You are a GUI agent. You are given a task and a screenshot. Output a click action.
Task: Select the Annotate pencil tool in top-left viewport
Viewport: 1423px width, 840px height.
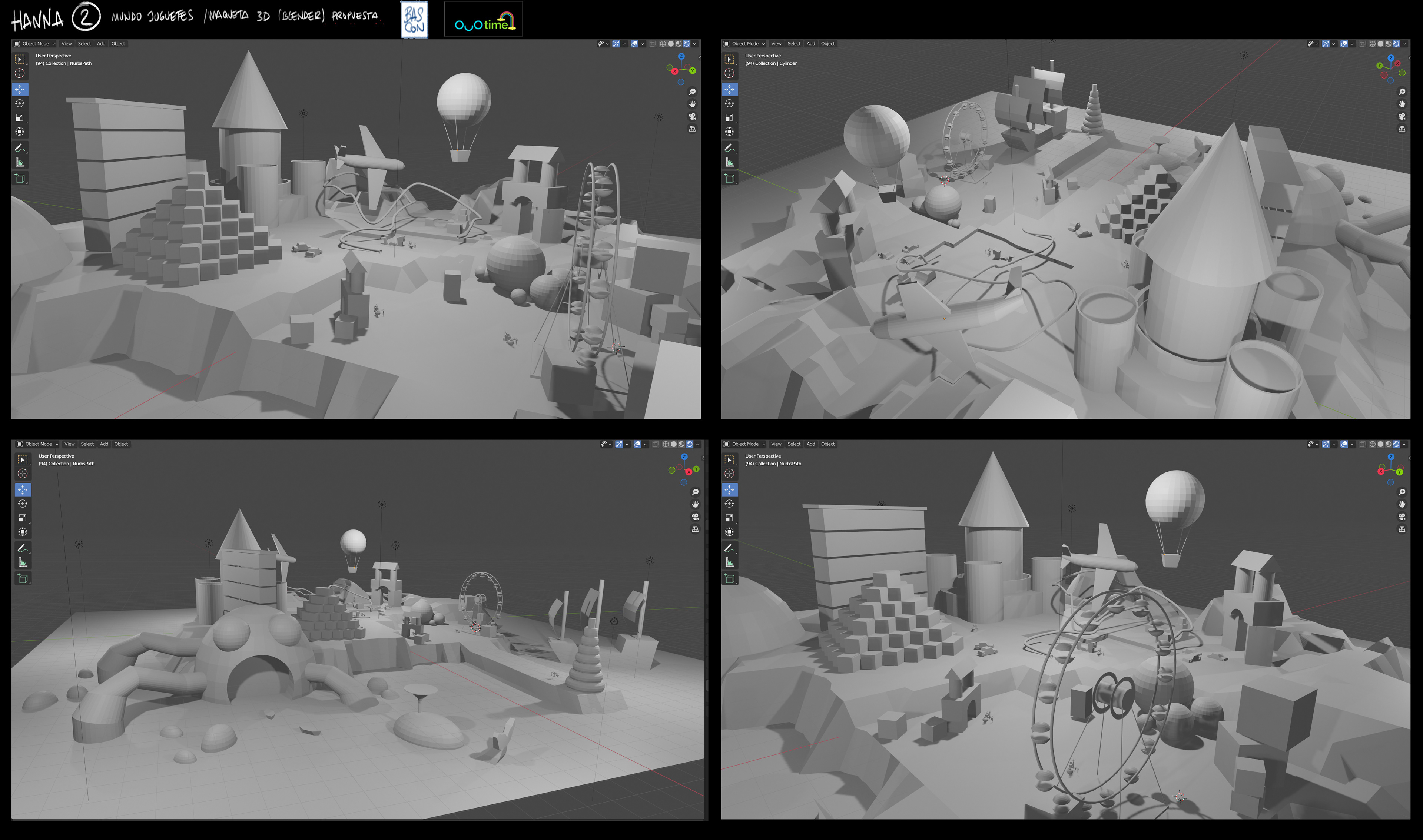click(x=20, y=148)
